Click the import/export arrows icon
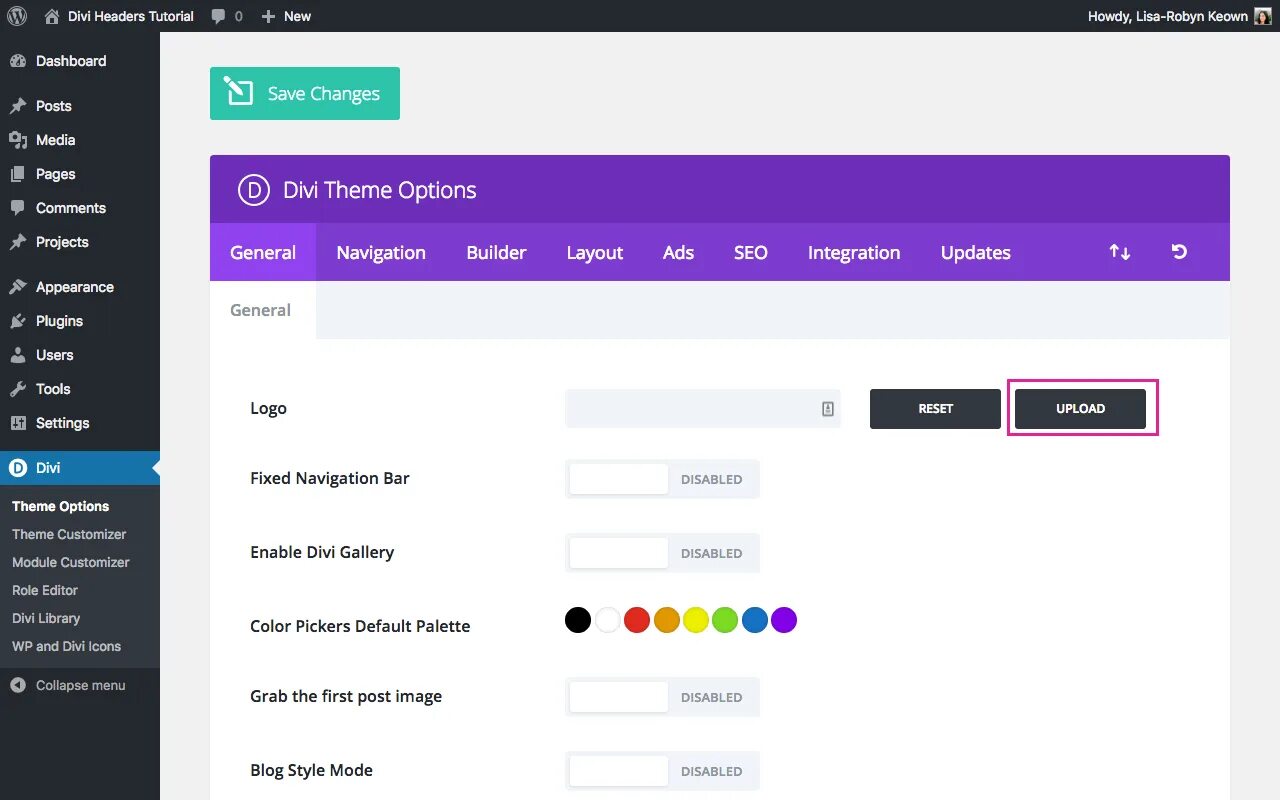The height and width of the screenshot is (800, 1280). 1120,252
